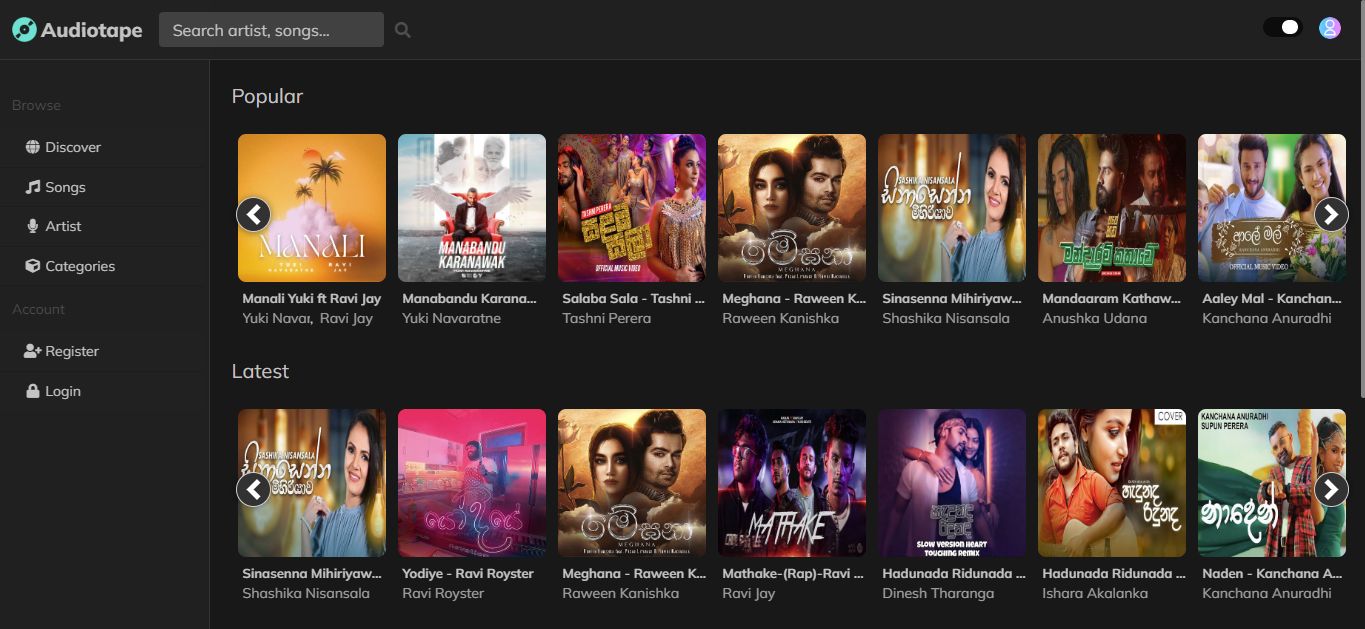Open the Mathake rap cover thumbnail
The height and width of the screenshot is (629, 1365).
792,483
